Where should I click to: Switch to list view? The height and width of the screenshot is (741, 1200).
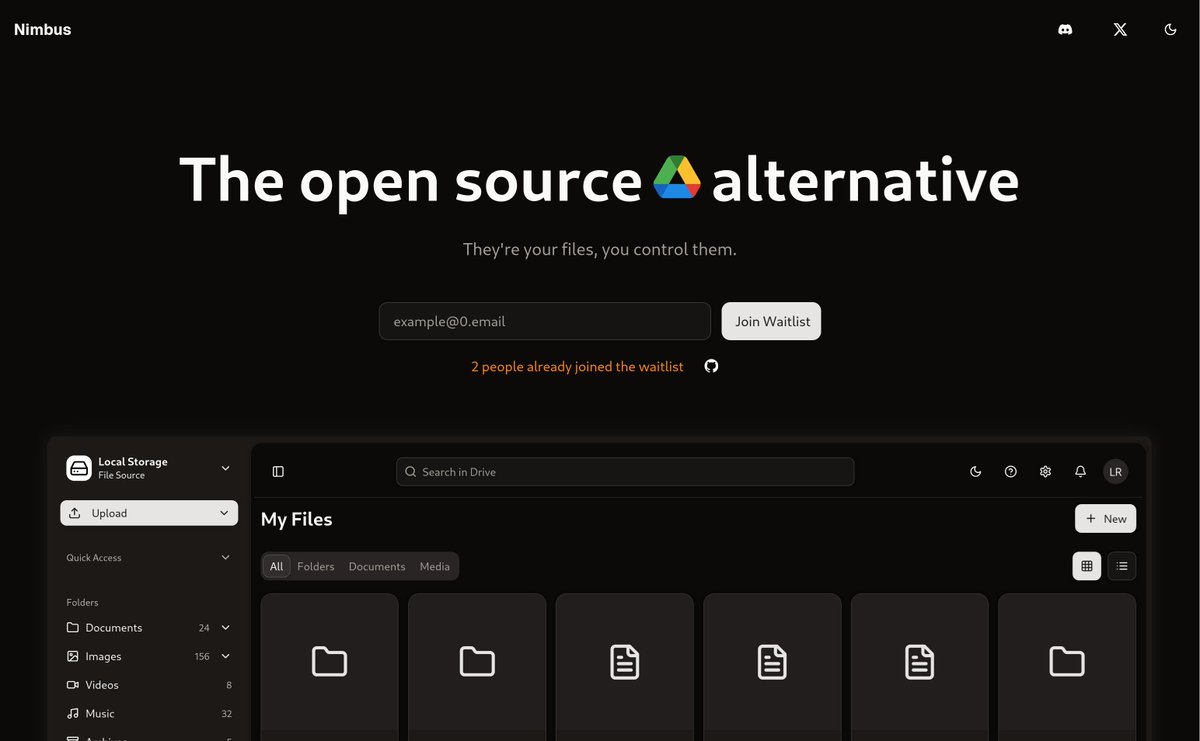point(1122,566)
